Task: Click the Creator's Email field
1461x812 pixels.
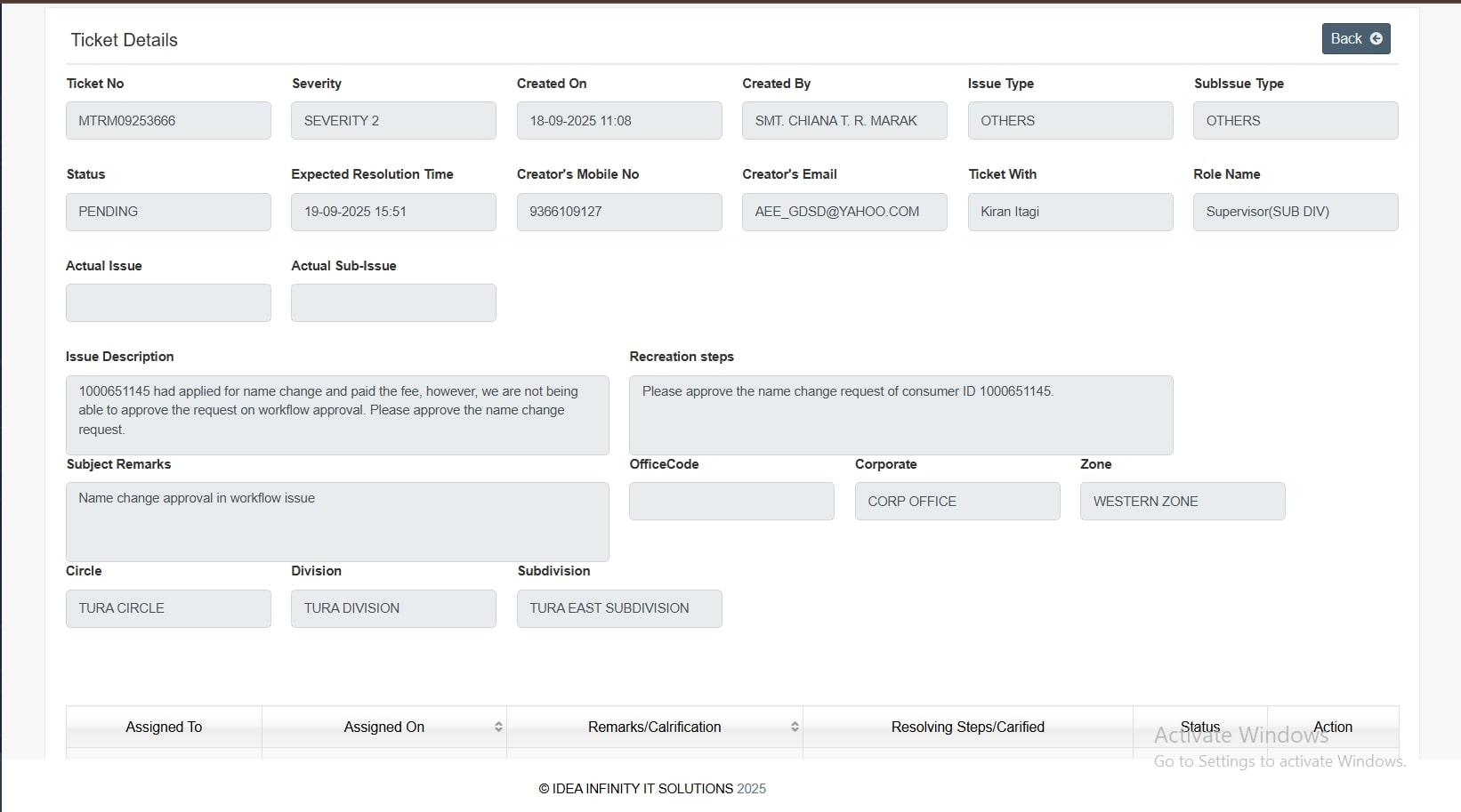Action: [x=844, y=212]
